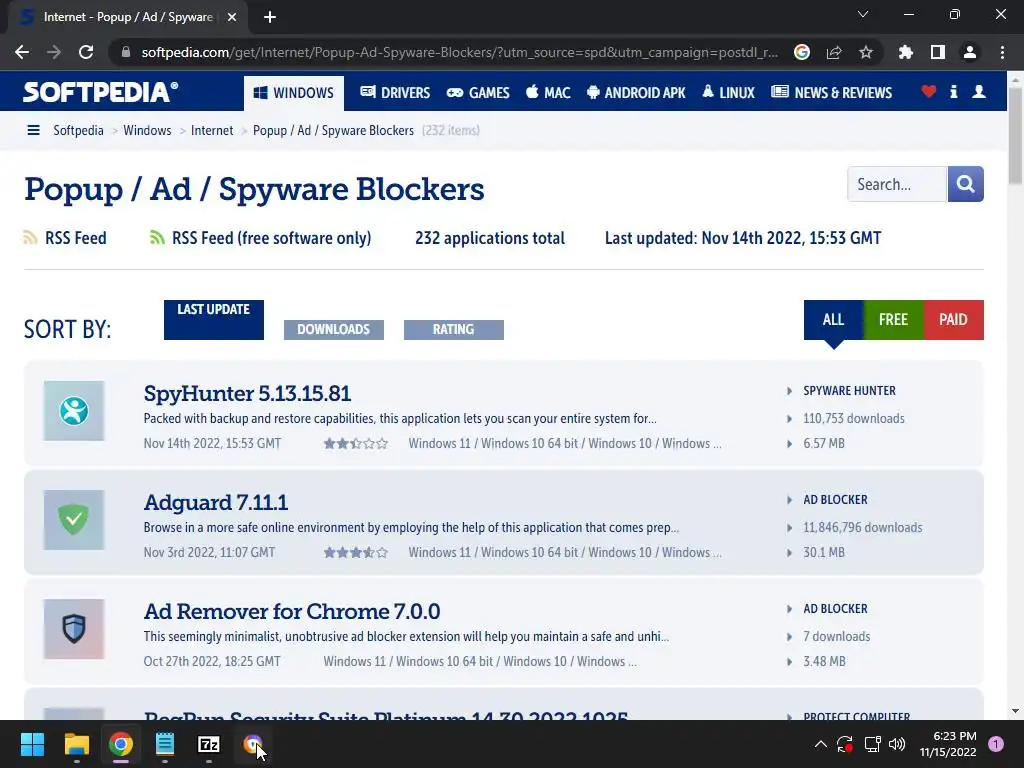Open SpyHunter 5.13.15.81 page
Image resolution: width=1024 pixels, height=768 pixels.
pos(248,394)
